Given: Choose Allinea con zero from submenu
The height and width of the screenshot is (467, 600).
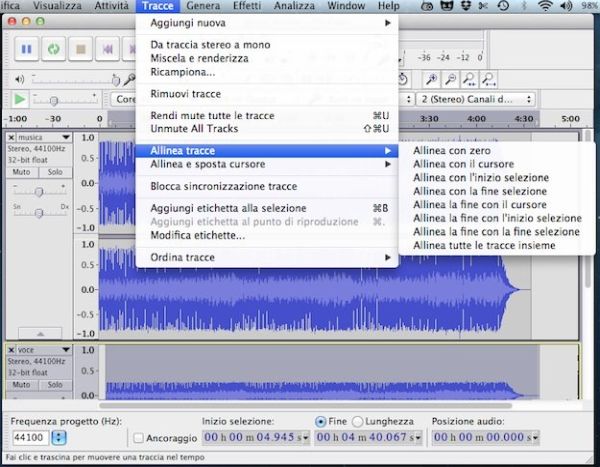Looking at the screenshot, I should 451,150.
